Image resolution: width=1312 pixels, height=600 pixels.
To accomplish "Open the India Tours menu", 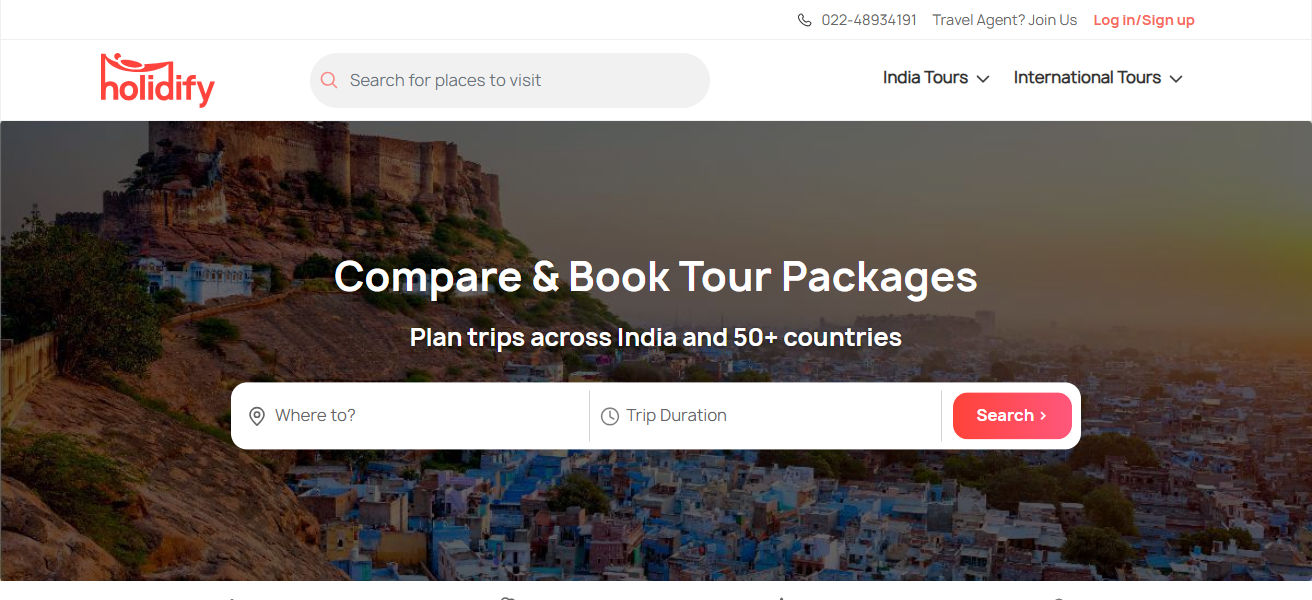I will pyautogui.click(x=936, y=78).
